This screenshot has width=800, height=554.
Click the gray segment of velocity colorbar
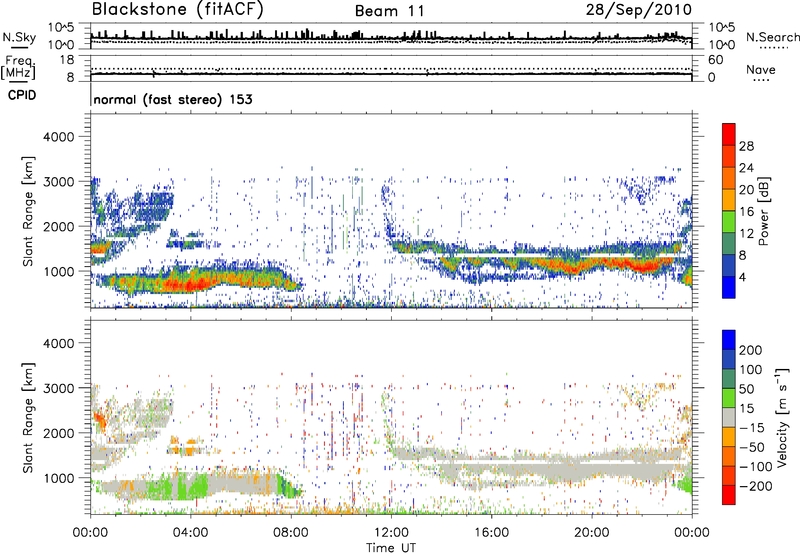pos(729,417)
